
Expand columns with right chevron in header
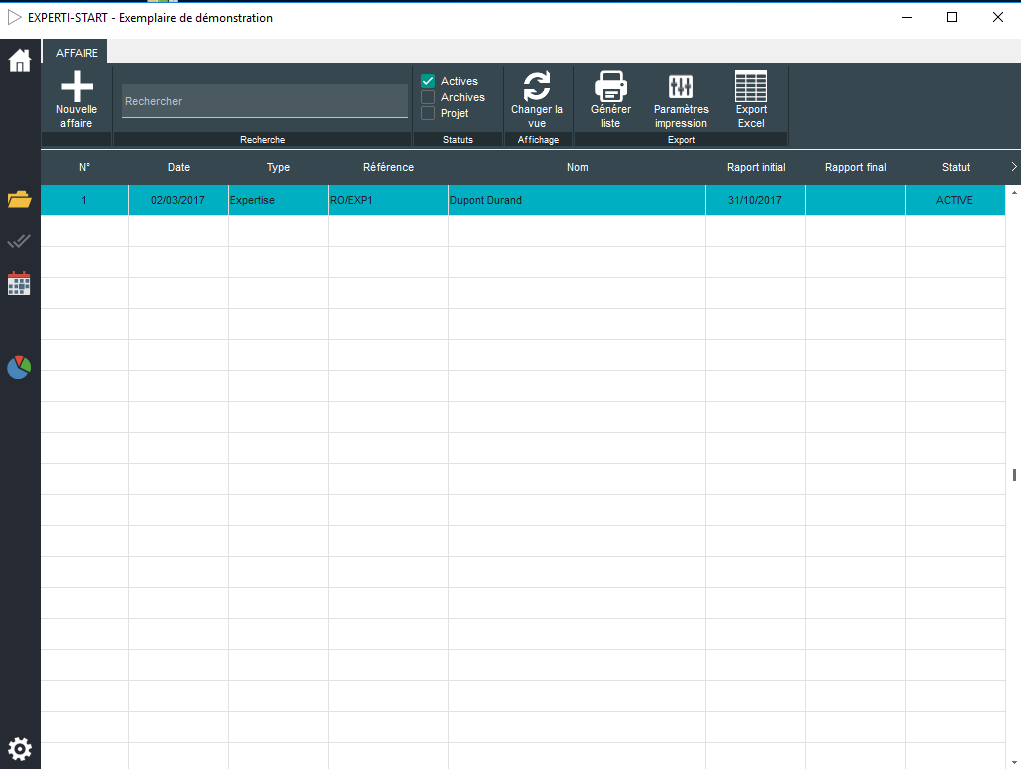1014,167
